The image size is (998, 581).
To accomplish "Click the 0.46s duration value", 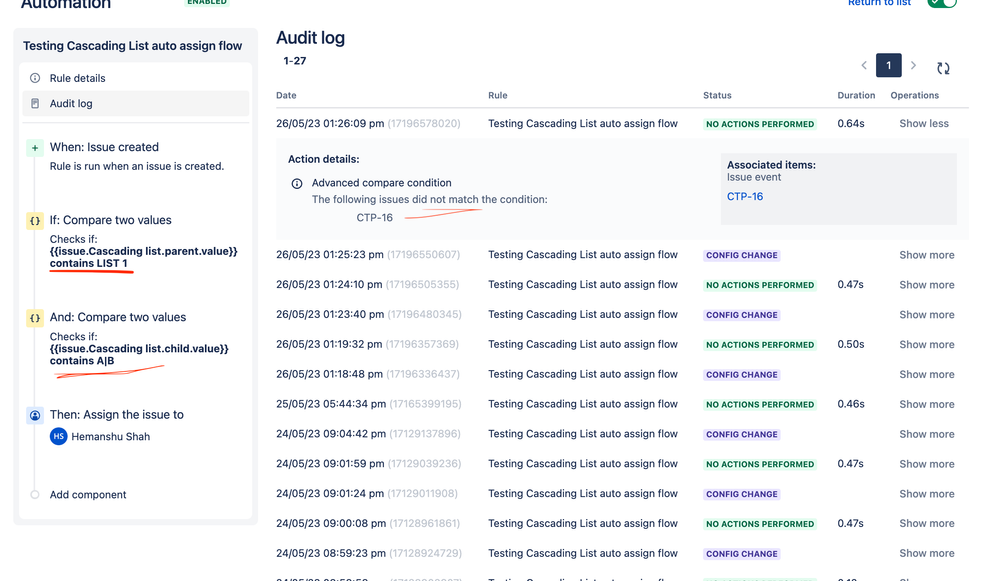I will point(851,404).
